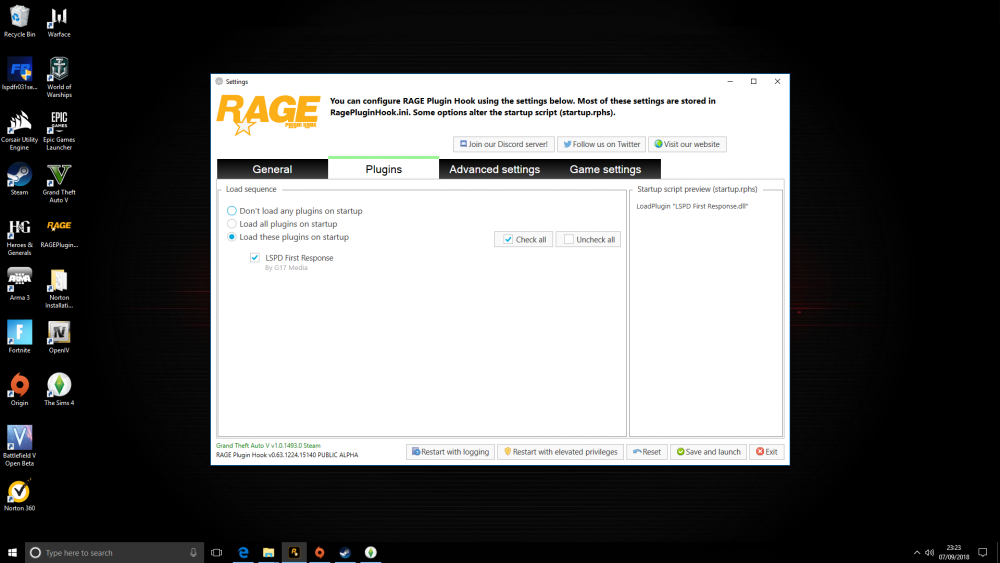
Task: Exit the RAGE settings dialog
Action: pyautogui.click(x=767, y=451)
